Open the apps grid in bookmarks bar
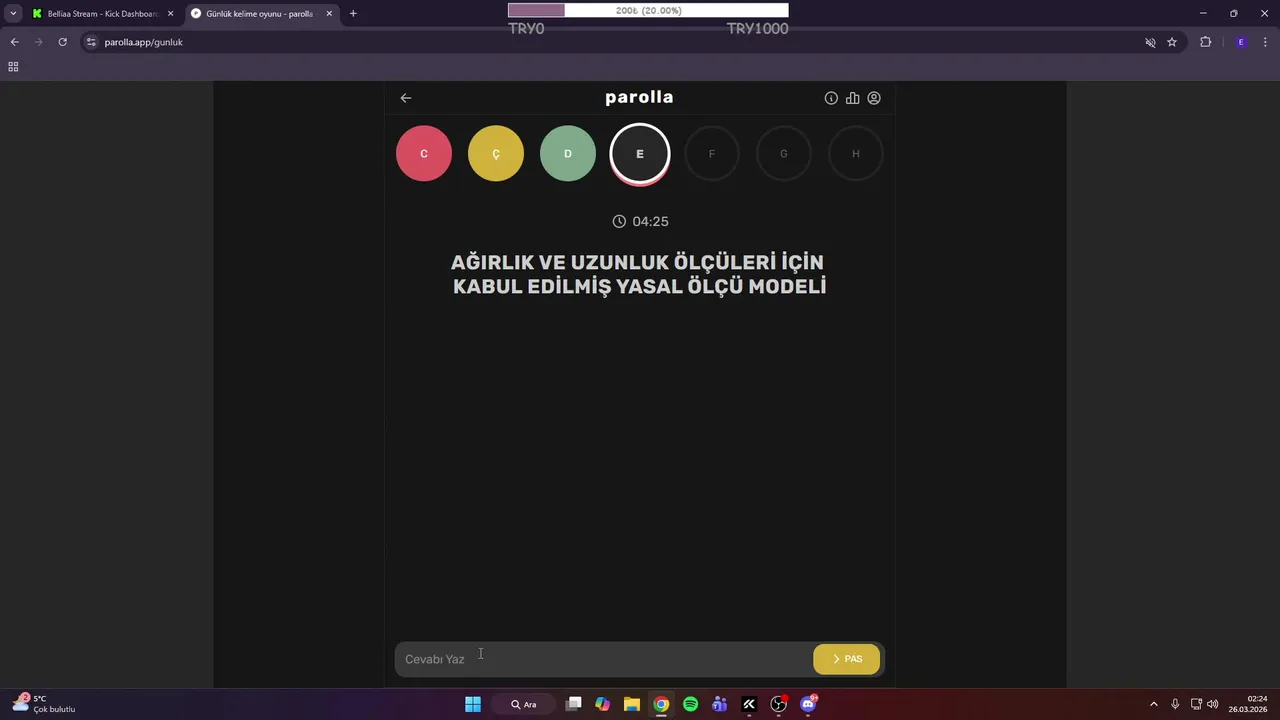 point(13,67)
